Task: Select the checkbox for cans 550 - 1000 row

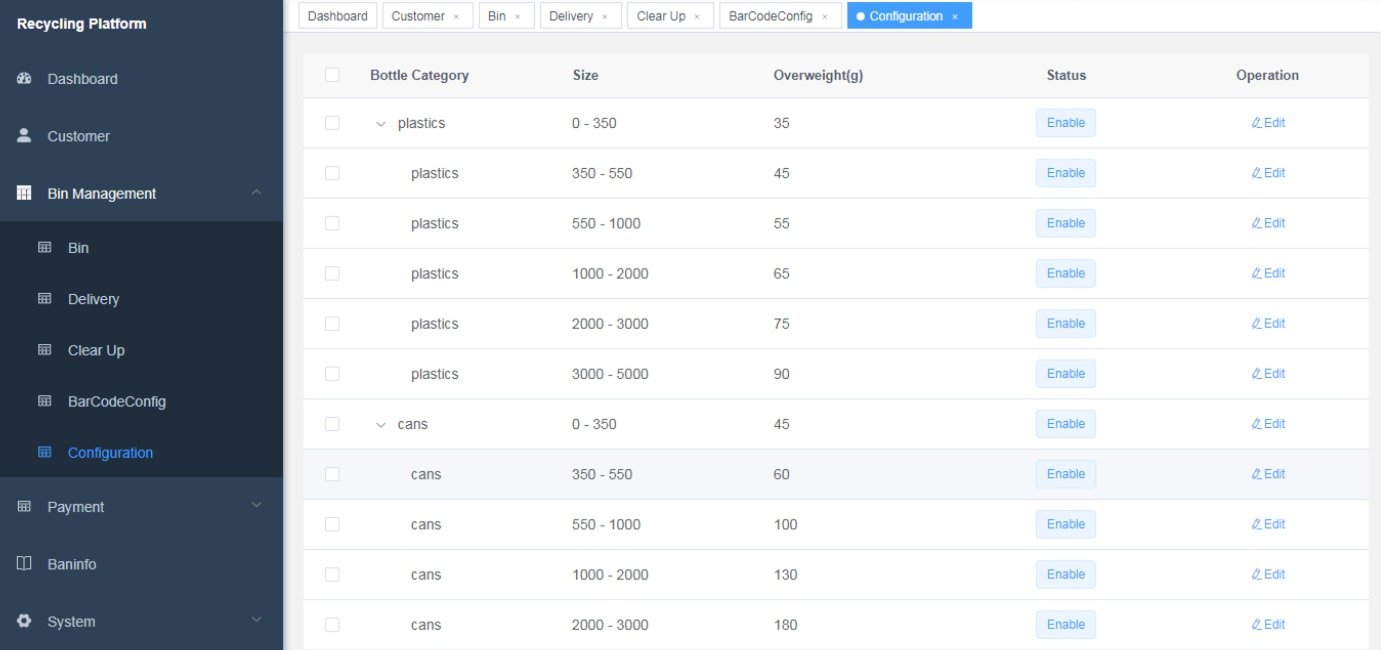Action: (x=332, y=524)
